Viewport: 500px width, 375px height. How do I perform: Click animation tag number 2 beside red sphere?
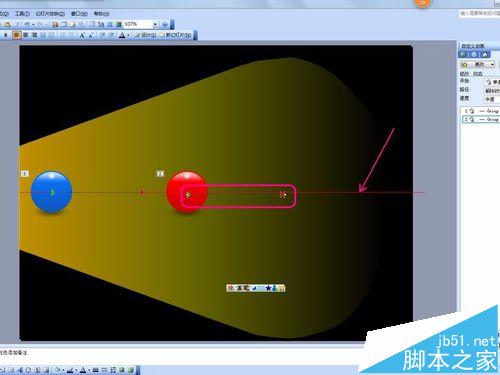click(x=160, y=174)
